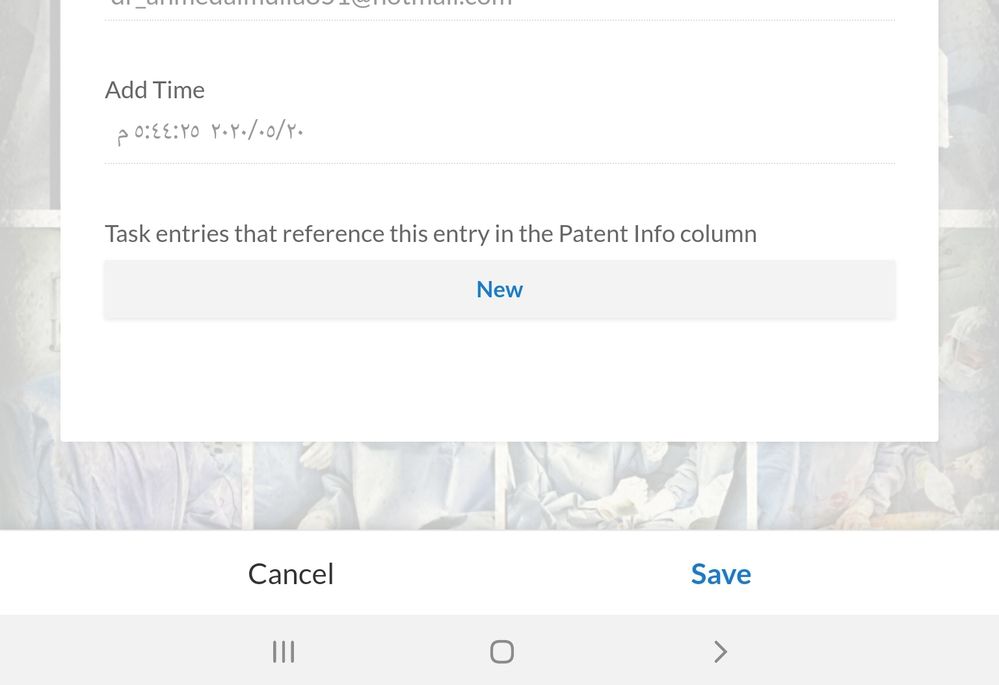The width and height of the screenshot is (999, 685).
Task: Open the Android recent apps switcher
Action: click(284, 651)
